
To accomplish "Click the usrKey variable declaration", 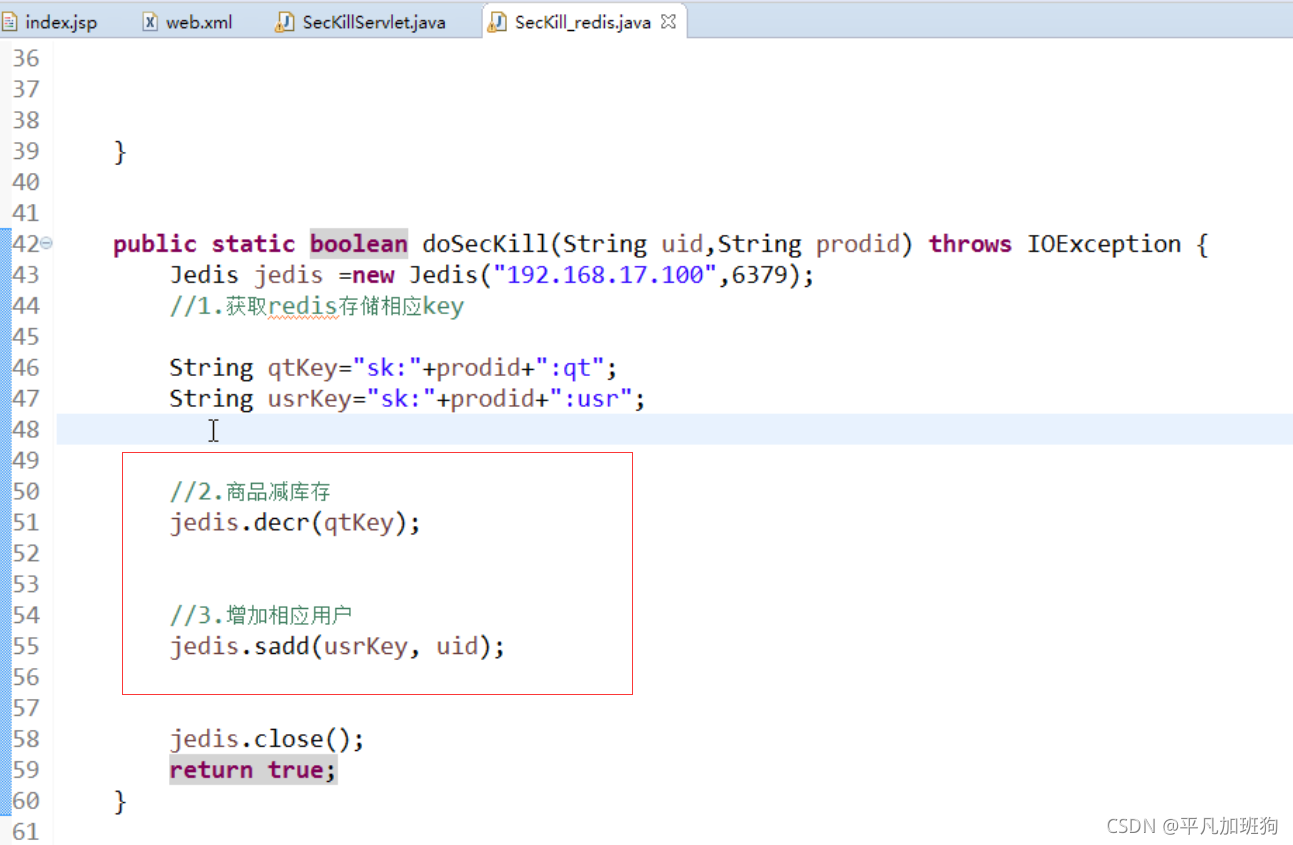I will [310, 399].
